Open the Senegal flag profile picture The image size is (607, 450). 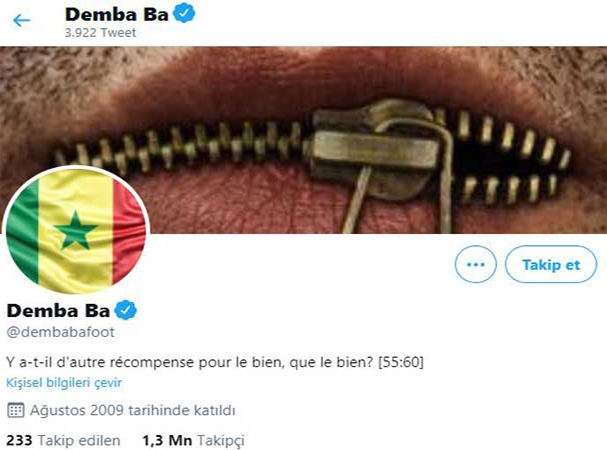pyautogui.click(x=76, y=231)
